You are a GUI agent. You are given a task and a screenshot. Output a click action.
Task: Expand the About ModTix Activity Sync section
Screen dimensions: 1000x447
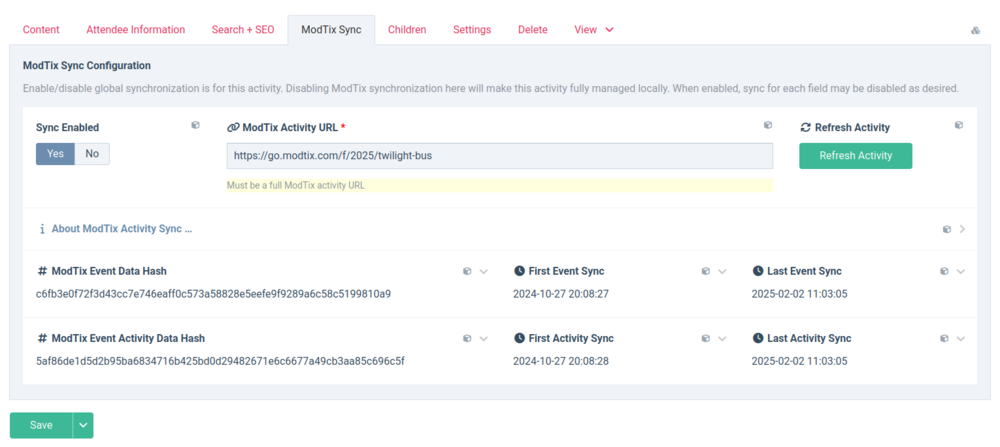(x=121, y=229)
